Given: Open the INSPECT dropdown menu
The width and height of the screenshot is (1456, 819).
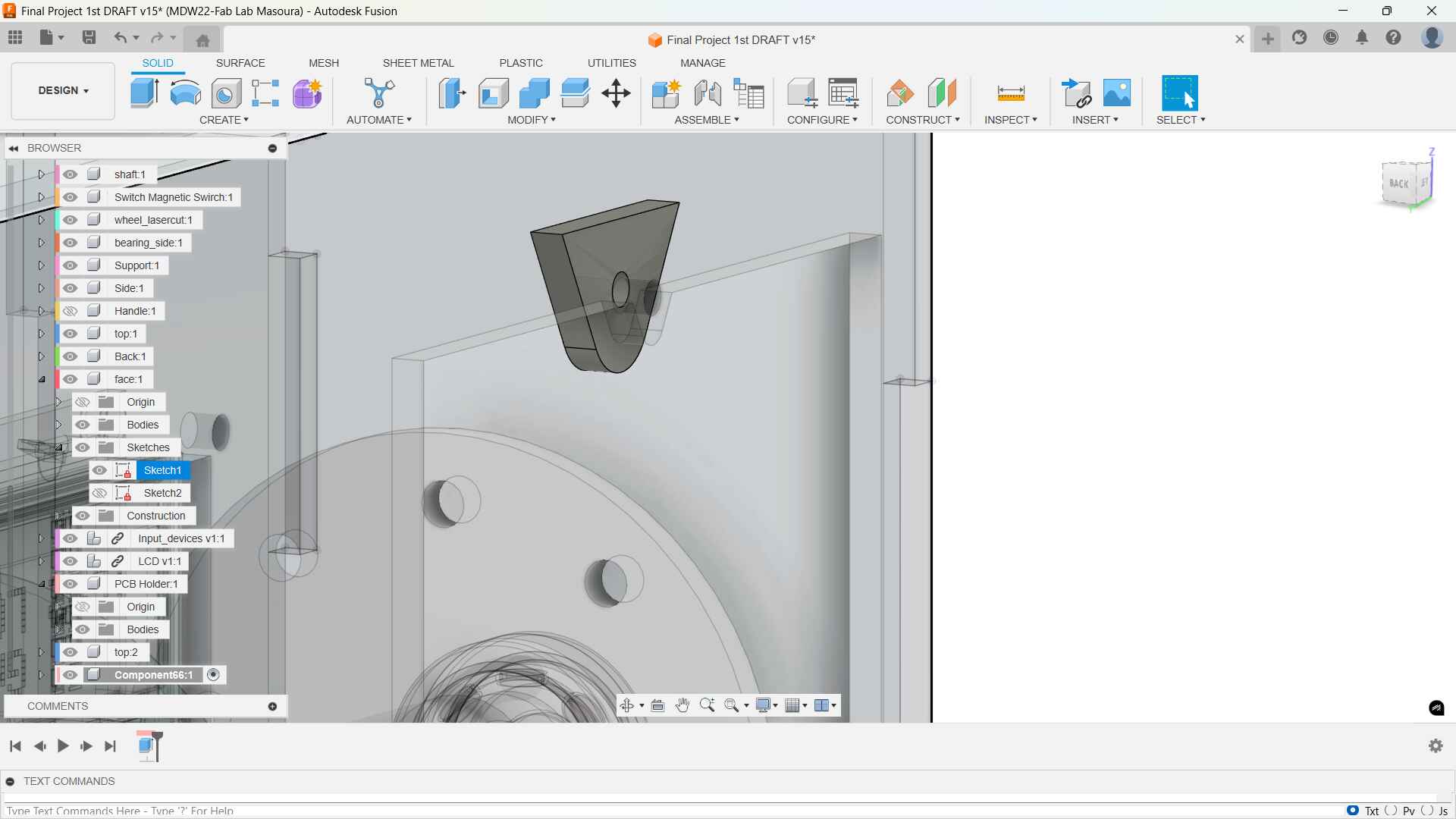Looking at the screenshot, I should (x=1011, y=120).
